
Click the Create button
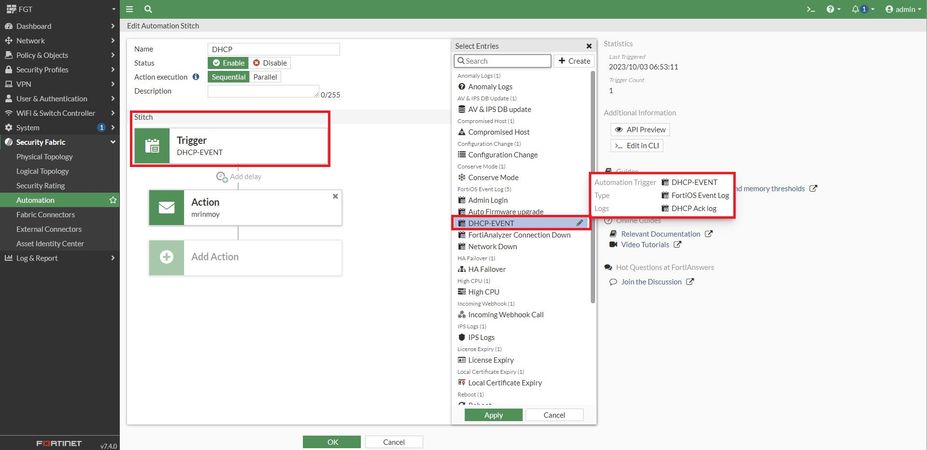pyautogui.click(x=573, y=61)
